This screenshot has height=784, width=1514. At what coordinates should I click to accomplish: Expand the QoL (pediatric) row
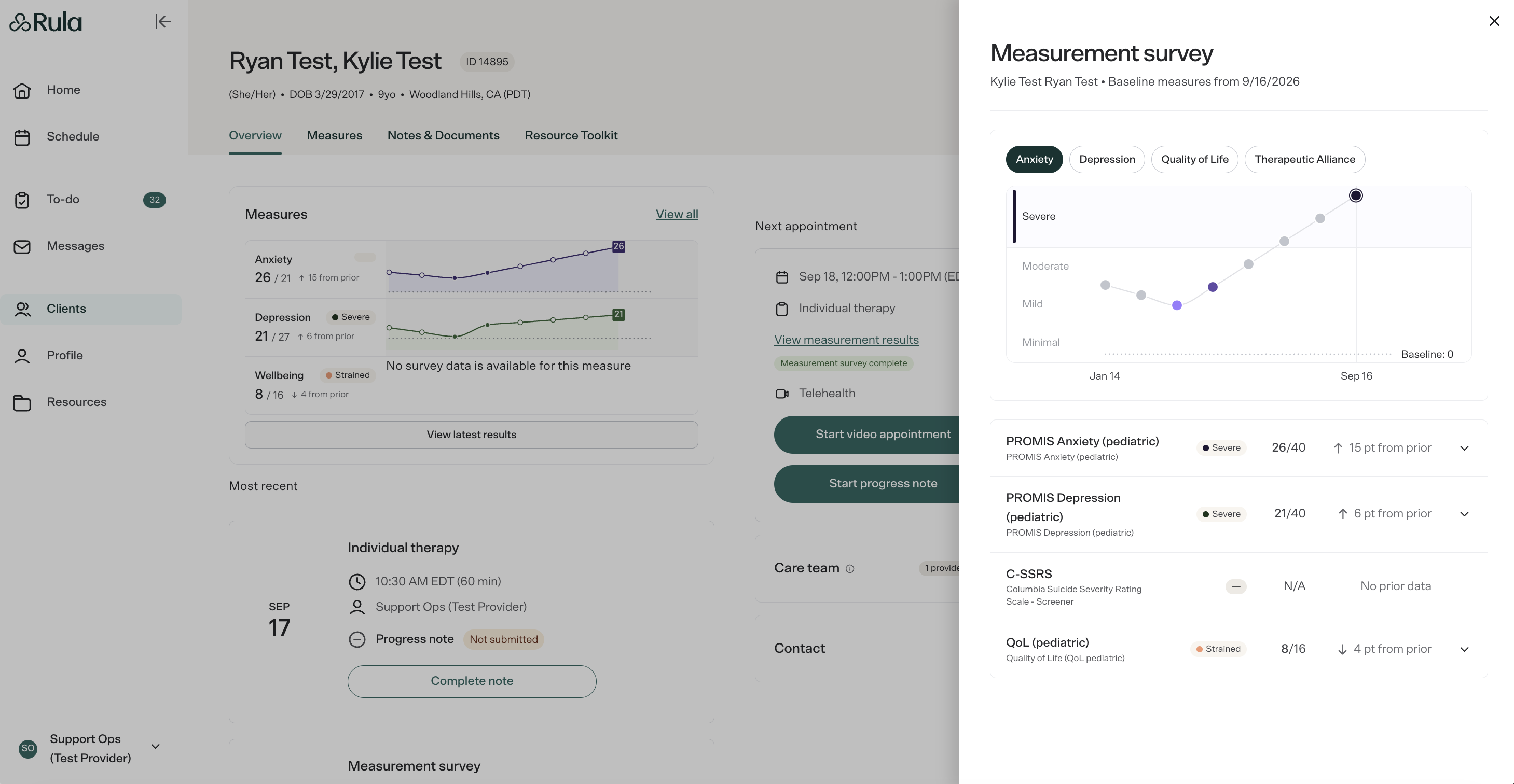coord(1464,649)
